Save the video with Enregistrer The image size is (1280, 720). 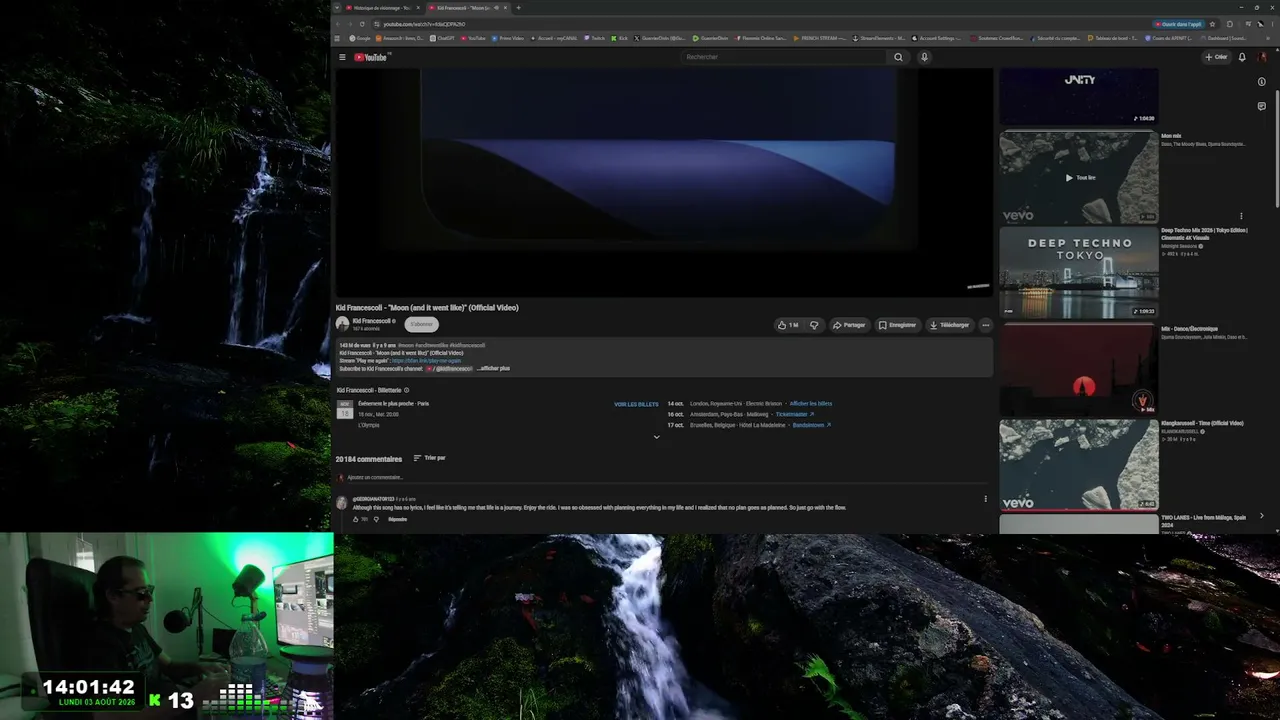pos(897,325)
